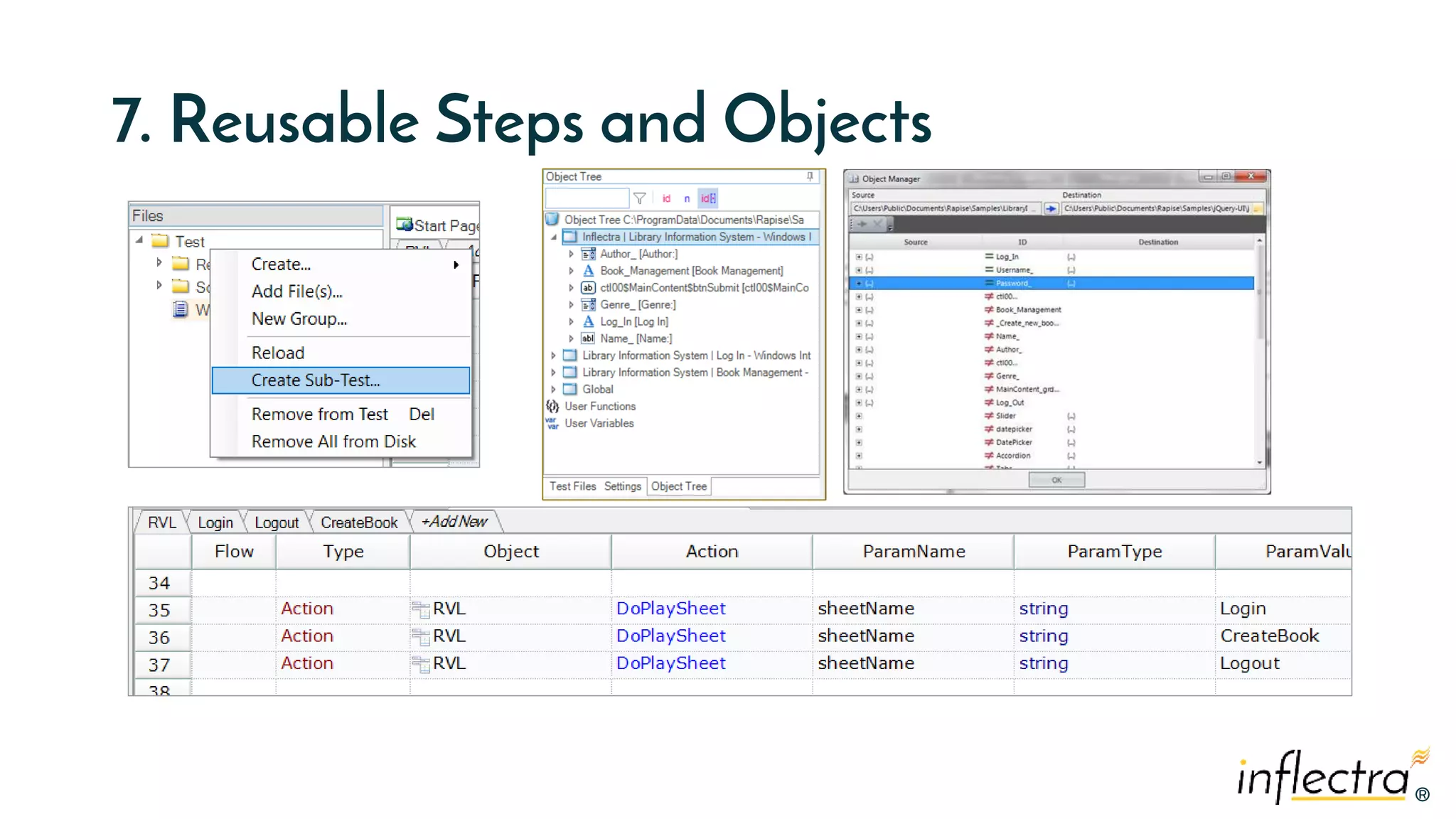Screen dimensions: 1456x819
Task: Expand the Username_ row in Object Manager
Action: click(x=859, y=270)
